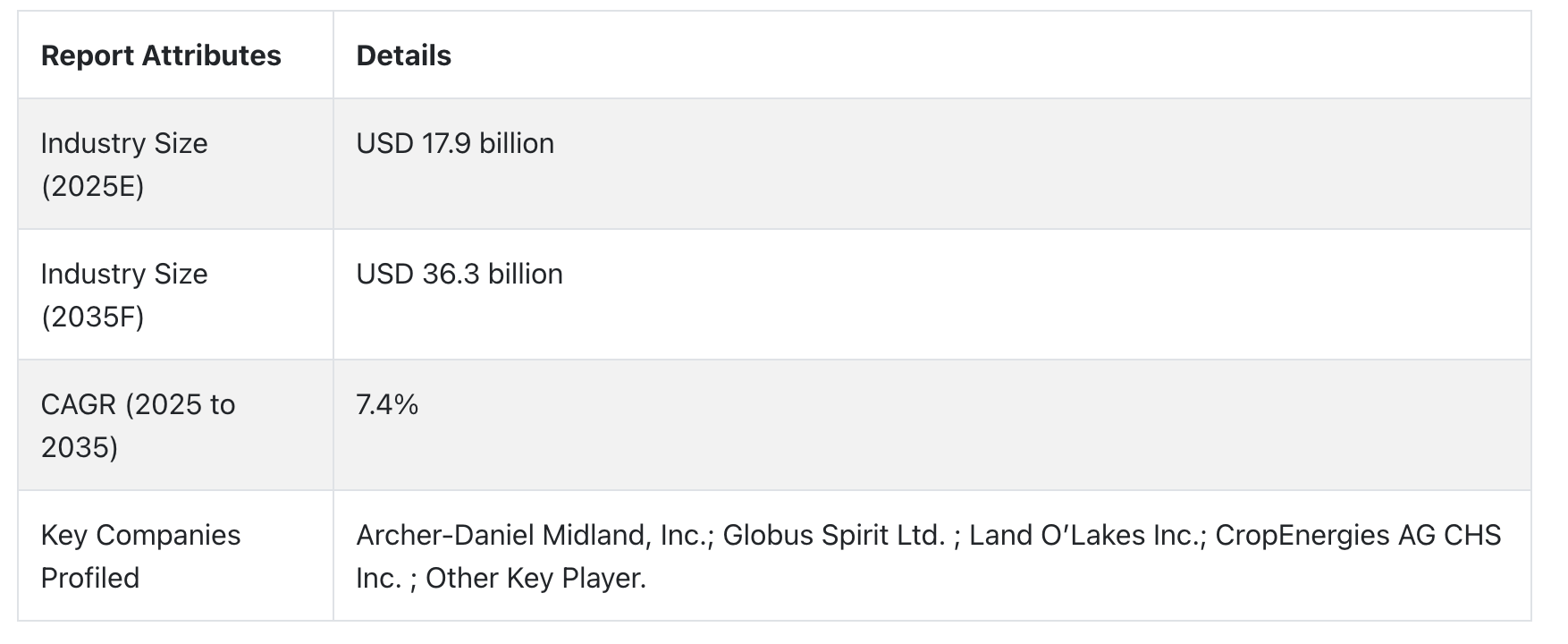The width and height of the screenshot is (1568, 644).
Task: Select the CAGR (2025 to 2035) cell
Action: (175, 425)
